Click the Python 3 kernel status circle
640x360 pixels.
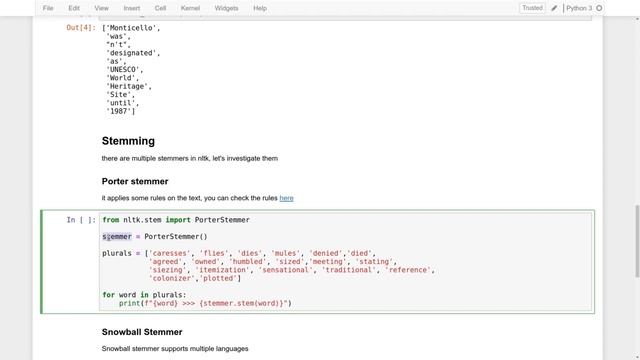tap(599, 8)
